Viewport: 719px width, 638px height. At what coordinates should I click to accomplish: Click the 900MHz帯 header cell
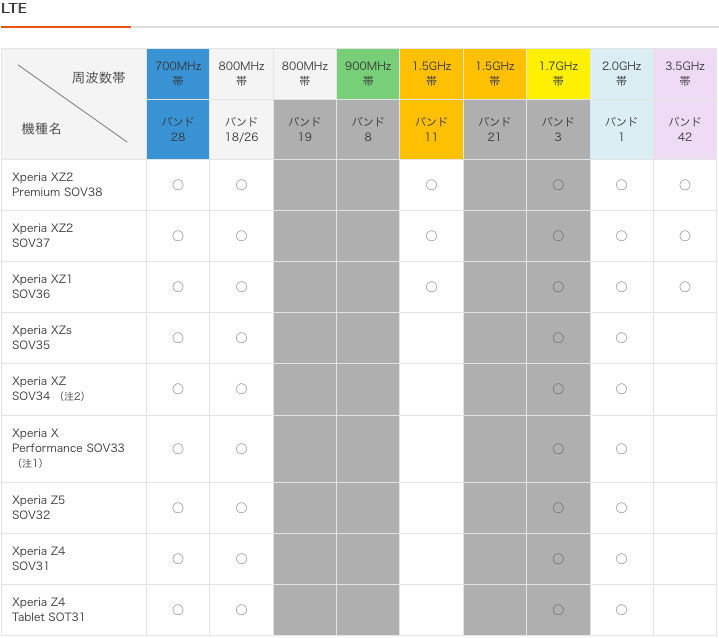(x=368, y=74)
